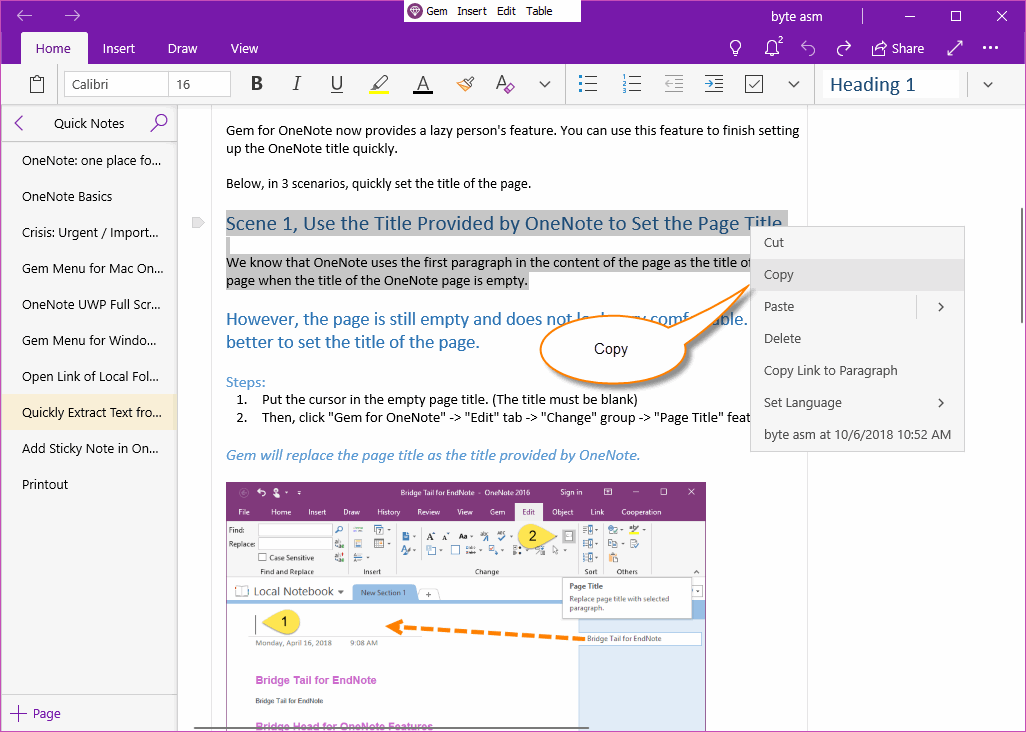Choose Copy in the context menu

(x=857, y=275)
